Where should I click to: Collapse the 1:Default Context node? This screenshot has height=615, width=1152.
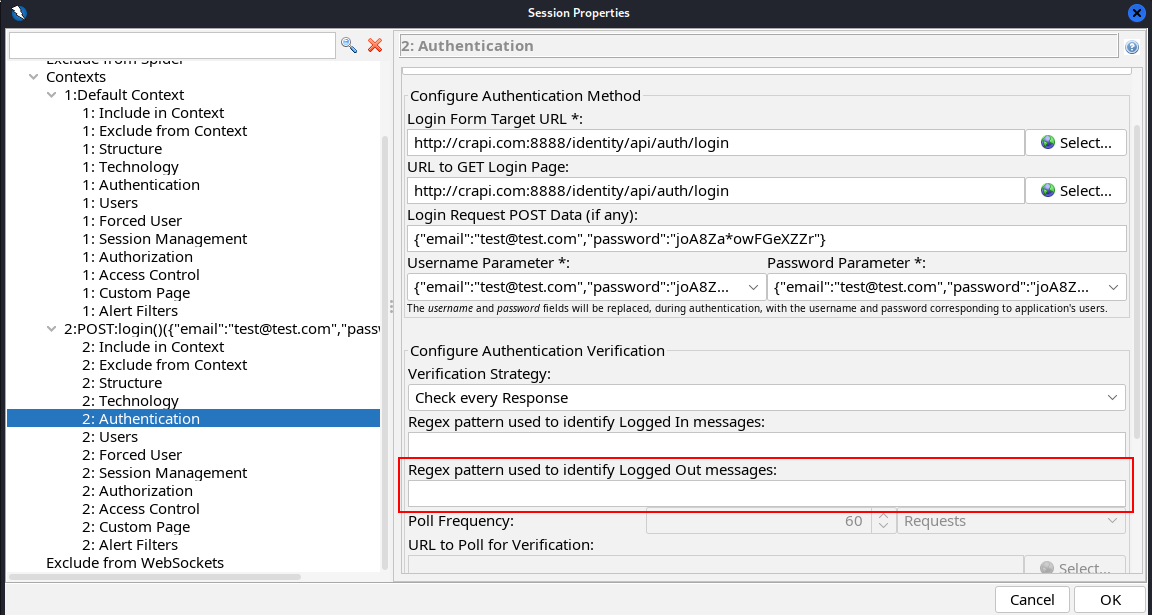pos(51,95)
